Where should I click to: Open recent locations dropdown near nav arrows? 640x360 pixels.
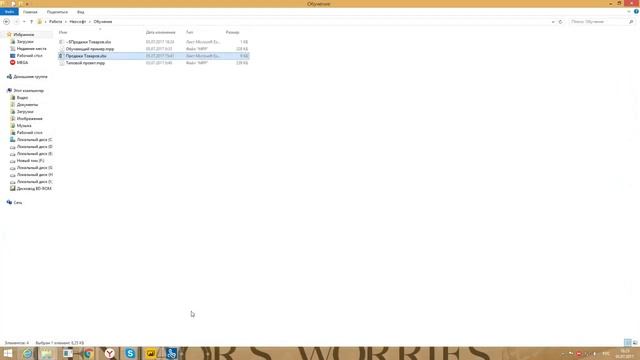point(24,22)
